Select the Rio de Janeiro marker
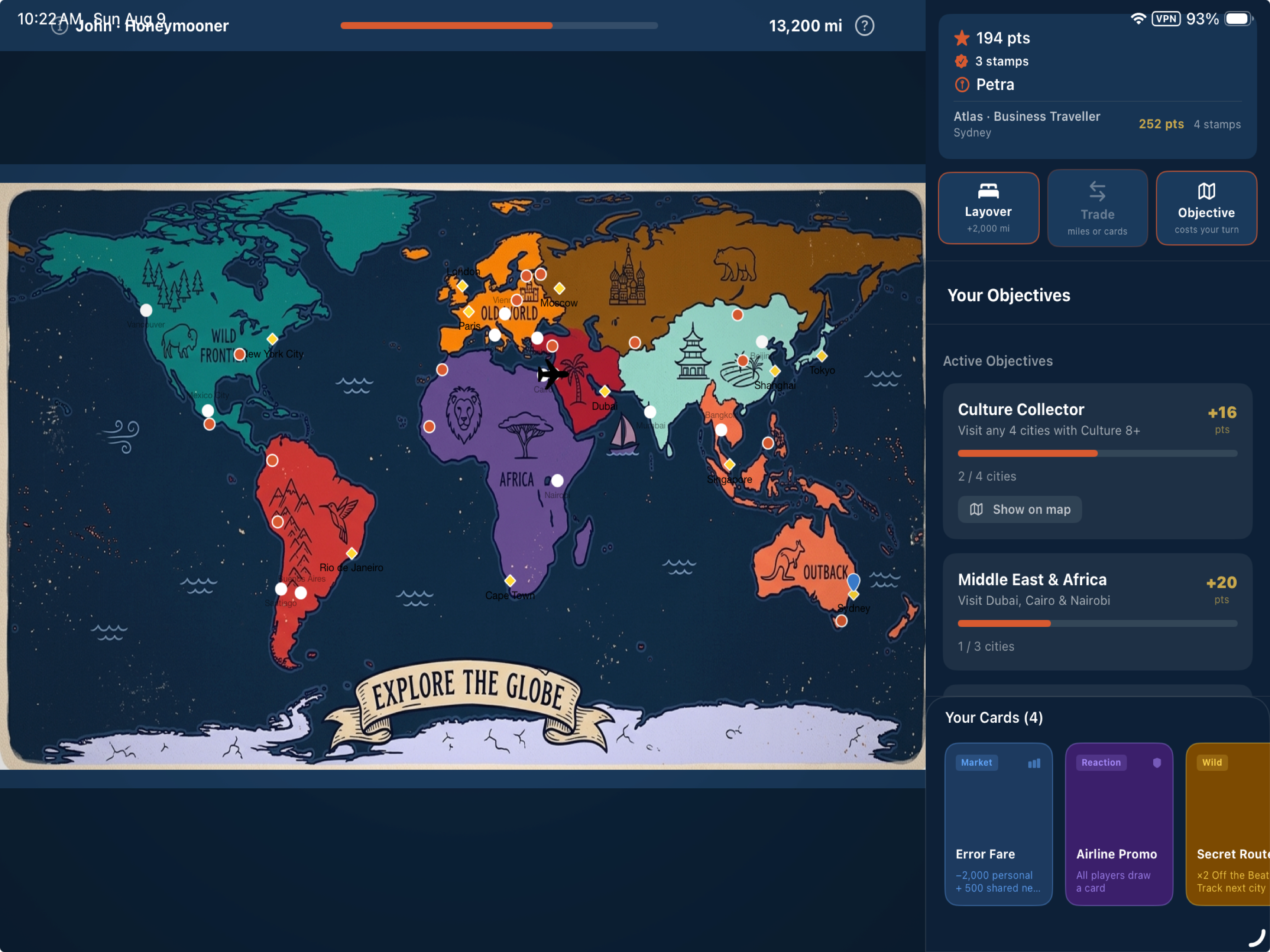This screenshot has width=1270, height=952. coord(351,553)
